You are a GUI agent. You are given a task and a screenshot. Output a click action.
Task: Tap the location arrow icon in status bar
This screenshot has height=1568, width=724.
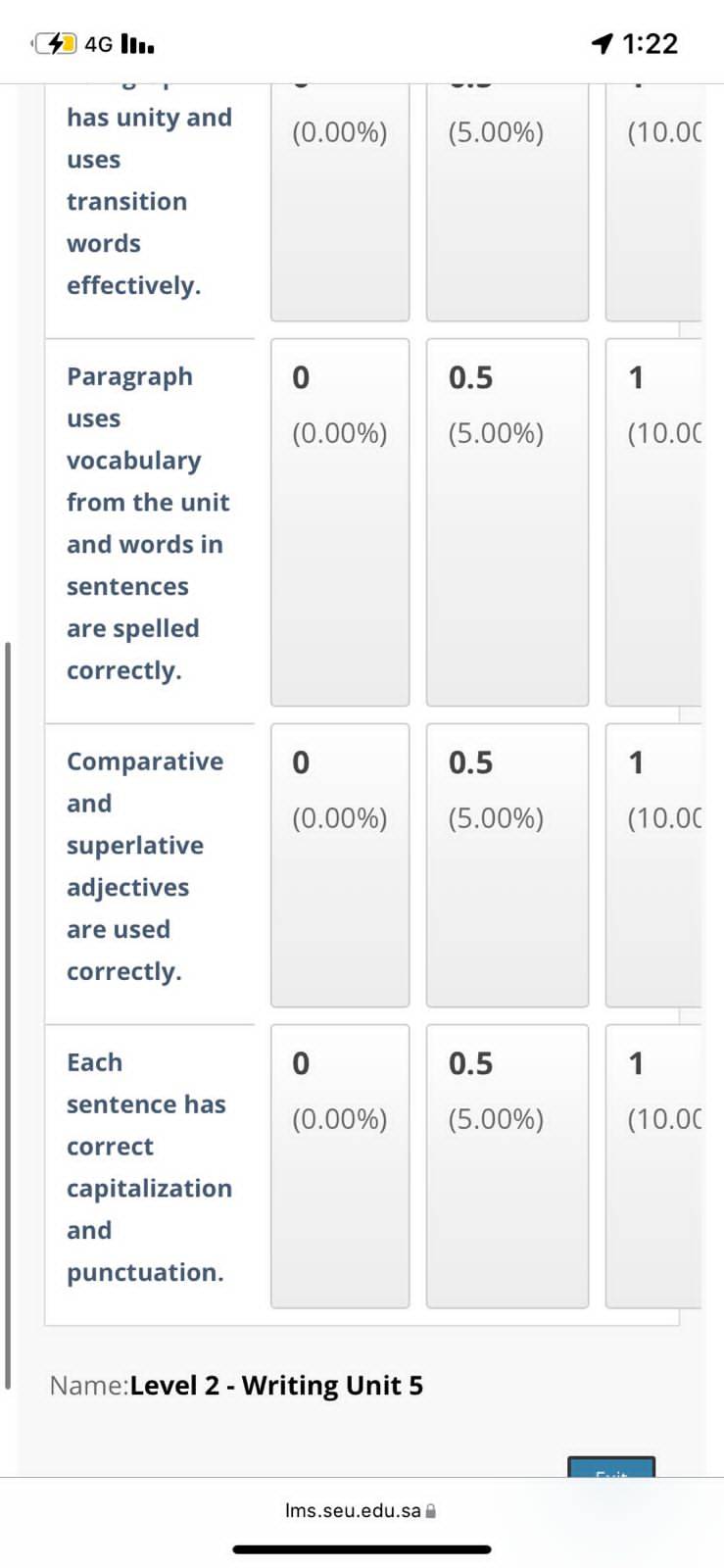click(x=602, y=43)
